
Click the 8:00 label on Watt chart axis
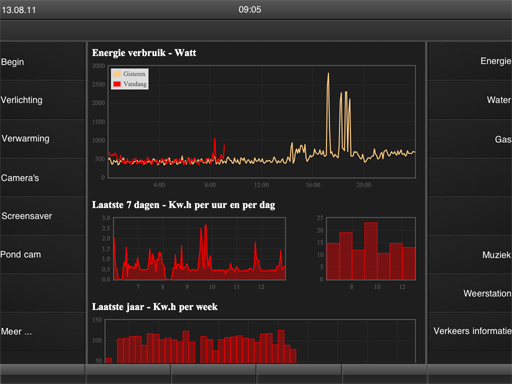tap(210, 185)
